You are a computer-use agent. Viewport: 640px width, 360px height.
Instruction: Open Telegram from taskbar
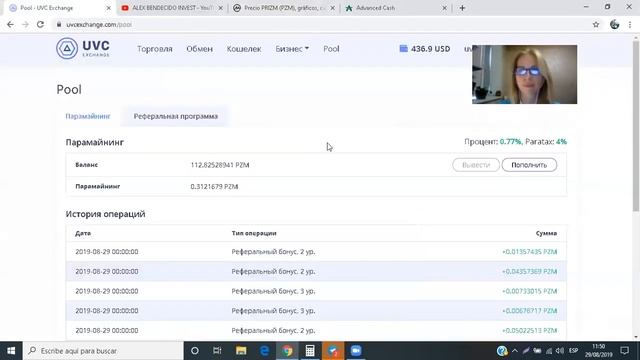[333, 351]
